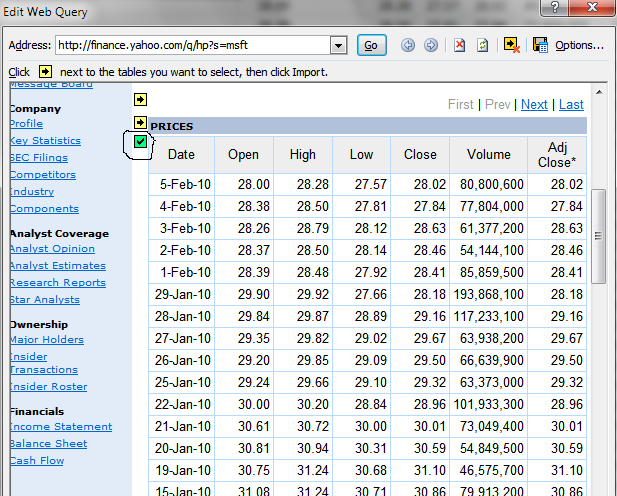Open the Insider Roster link
This screenshot has width=617, height=496.
pyautogui.click(x=48, y=387)
